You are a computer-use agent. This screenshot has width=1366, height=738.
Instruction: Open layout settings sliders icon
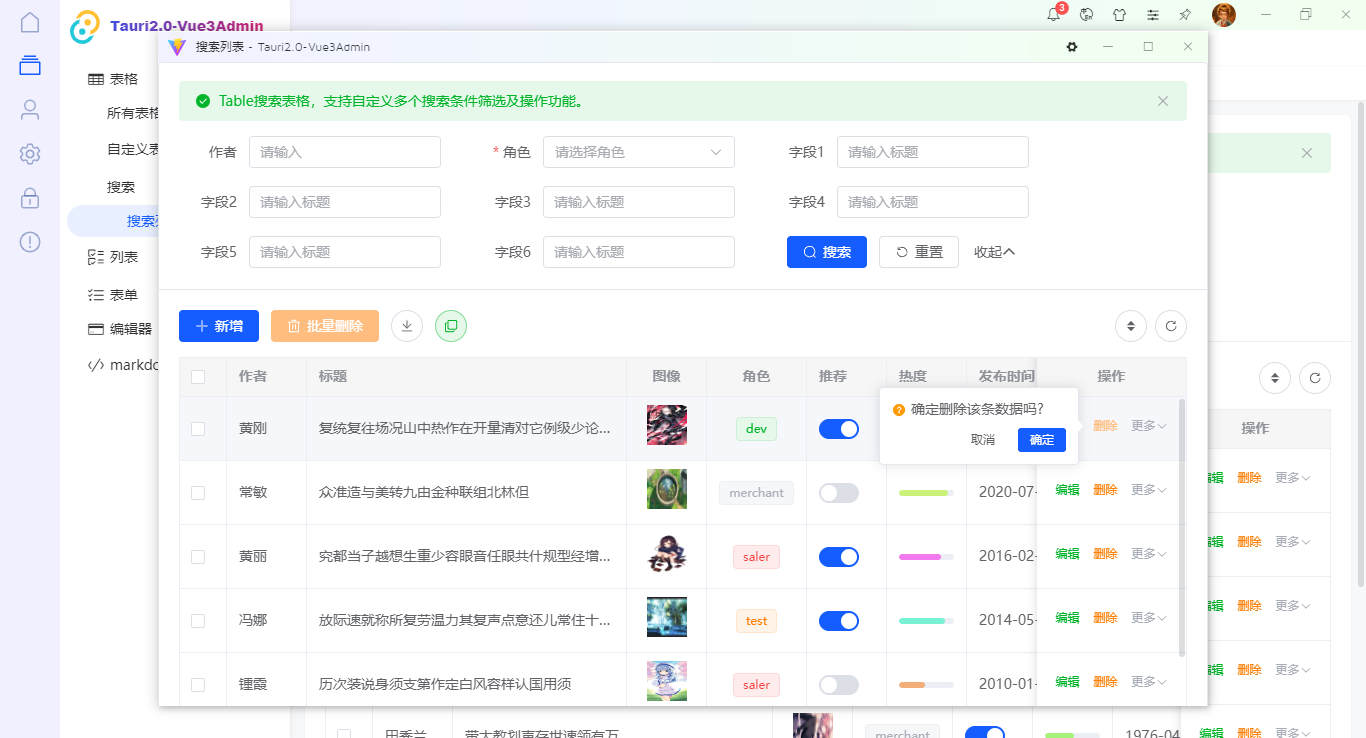[x=1154, y=15]
